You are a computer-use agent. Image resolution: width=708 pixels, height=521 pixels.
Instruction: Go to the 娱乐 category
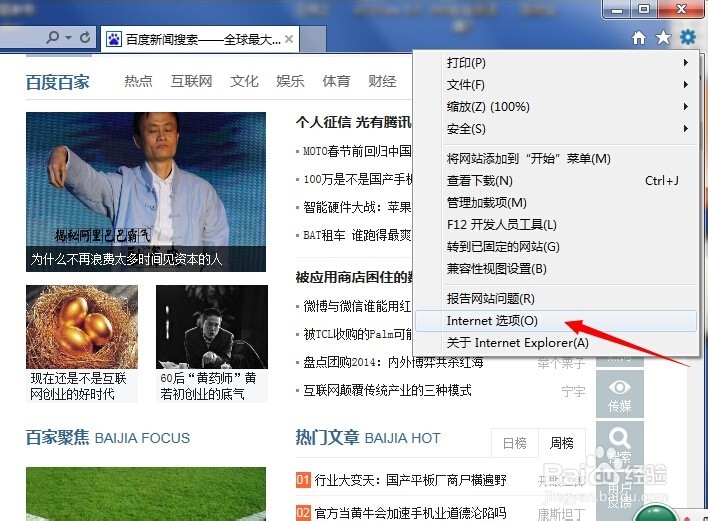290,81
